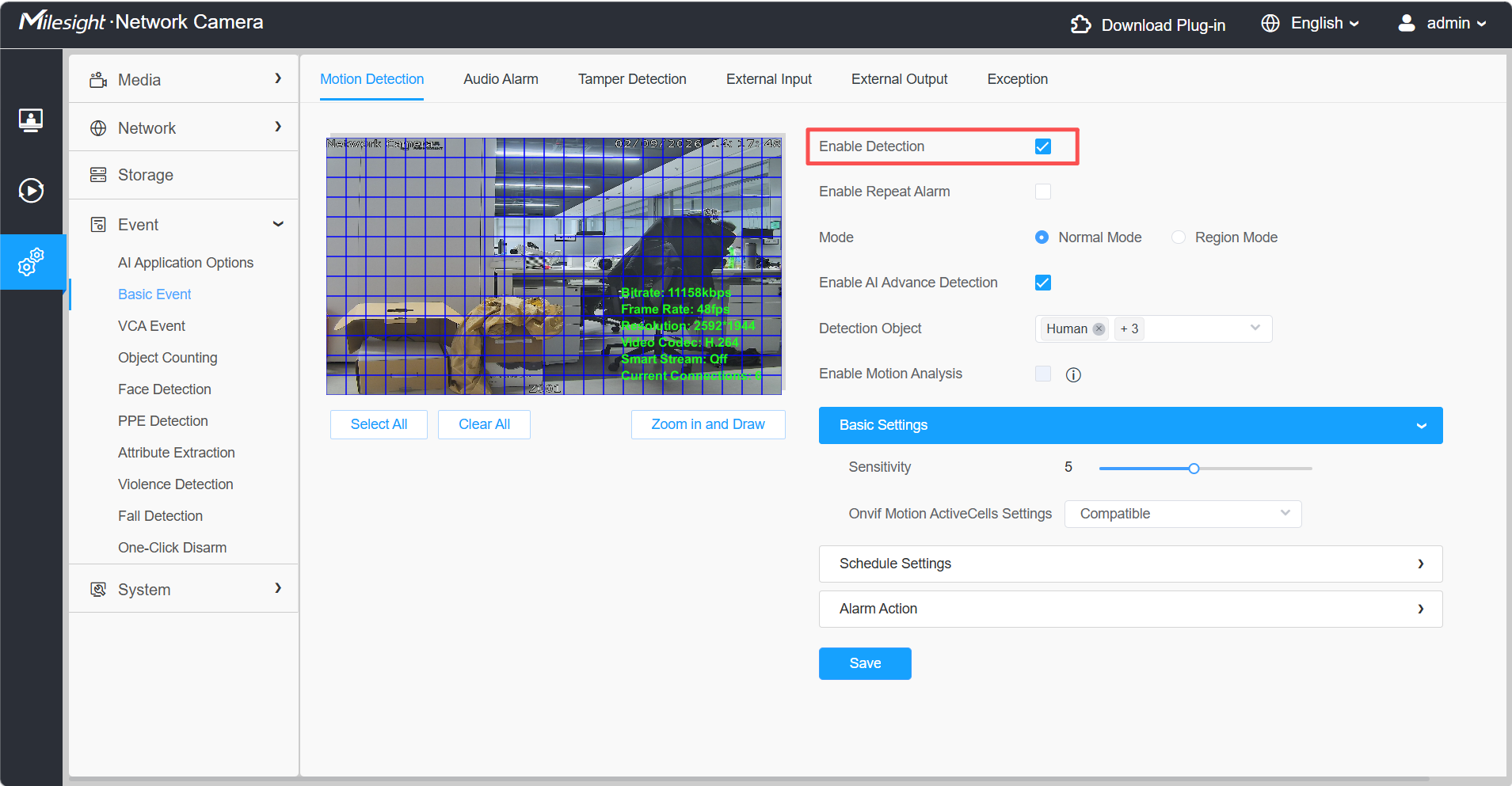Open the playback icon in sidebar
This screenshot has height=786, width=1512.
(x=31, y=191)
